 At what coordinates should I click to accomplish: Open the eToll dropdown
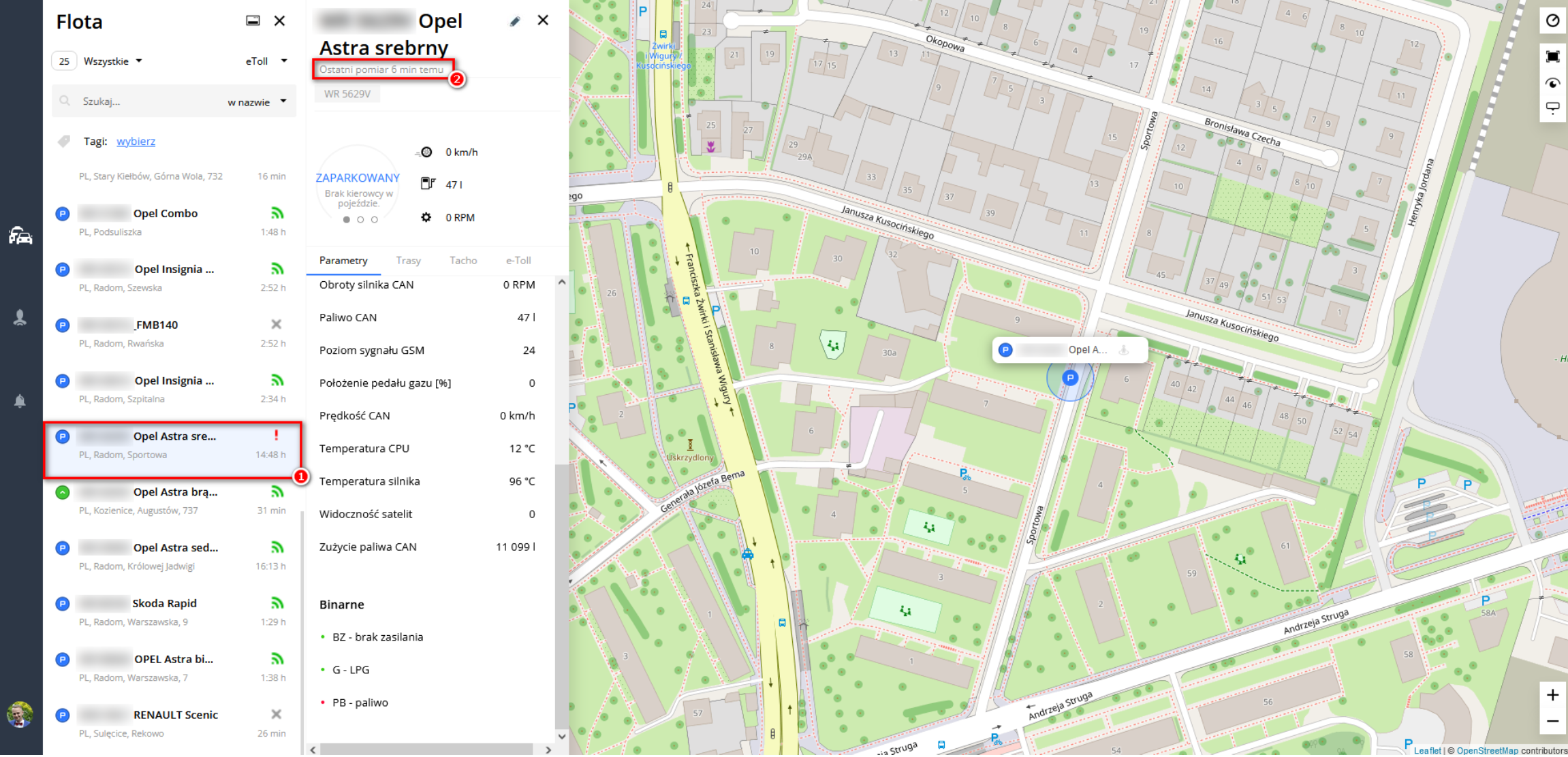click(266, 61)
